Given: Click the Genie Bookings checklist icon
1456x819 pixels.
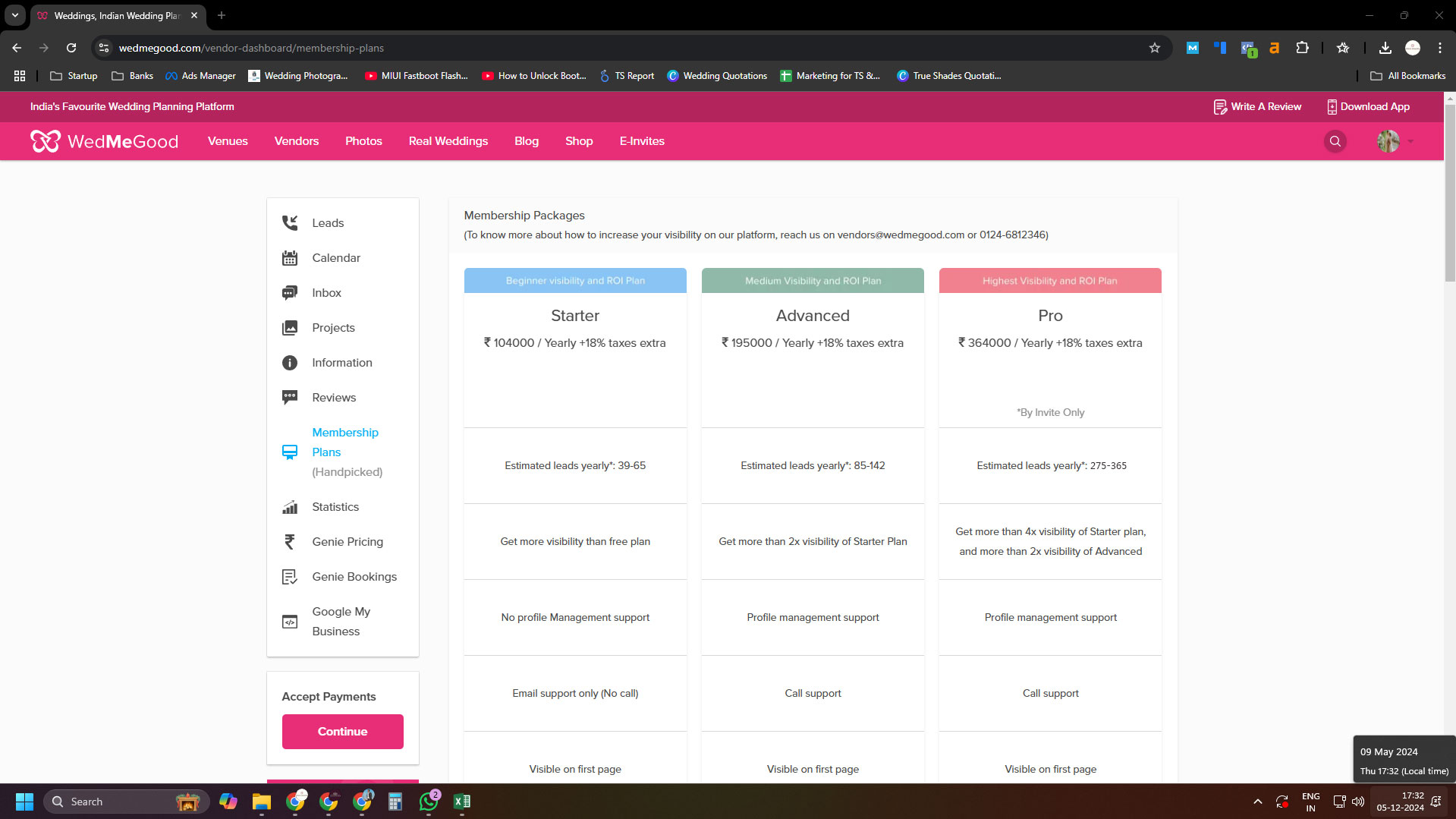Looking at the screenshot, I should click(290, 577).
